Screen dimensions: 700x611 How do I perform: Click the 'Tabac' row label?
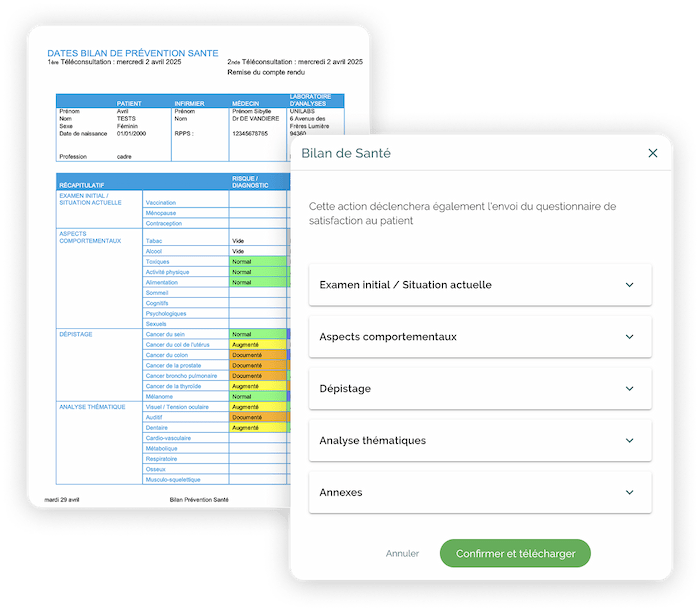(154, 241)
